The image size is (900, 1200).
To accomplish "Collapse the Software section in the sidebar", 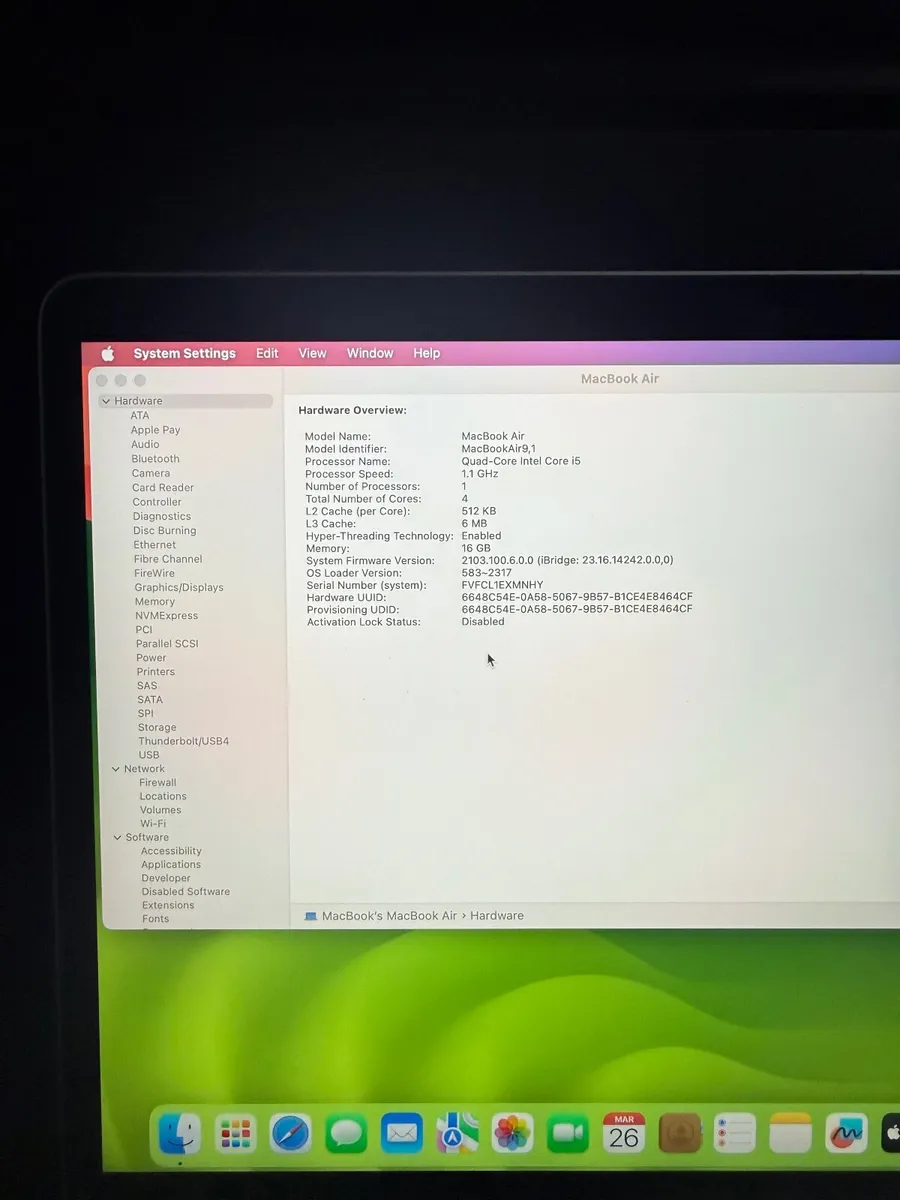I will 116,837.
